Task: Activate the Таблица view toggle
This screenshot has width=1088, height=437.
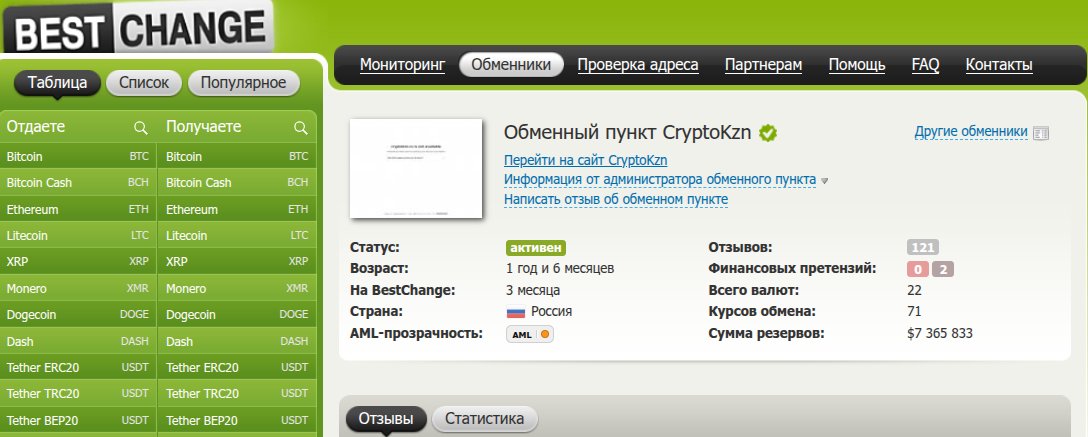Action: pyautogui.click(x=58, y=83)
